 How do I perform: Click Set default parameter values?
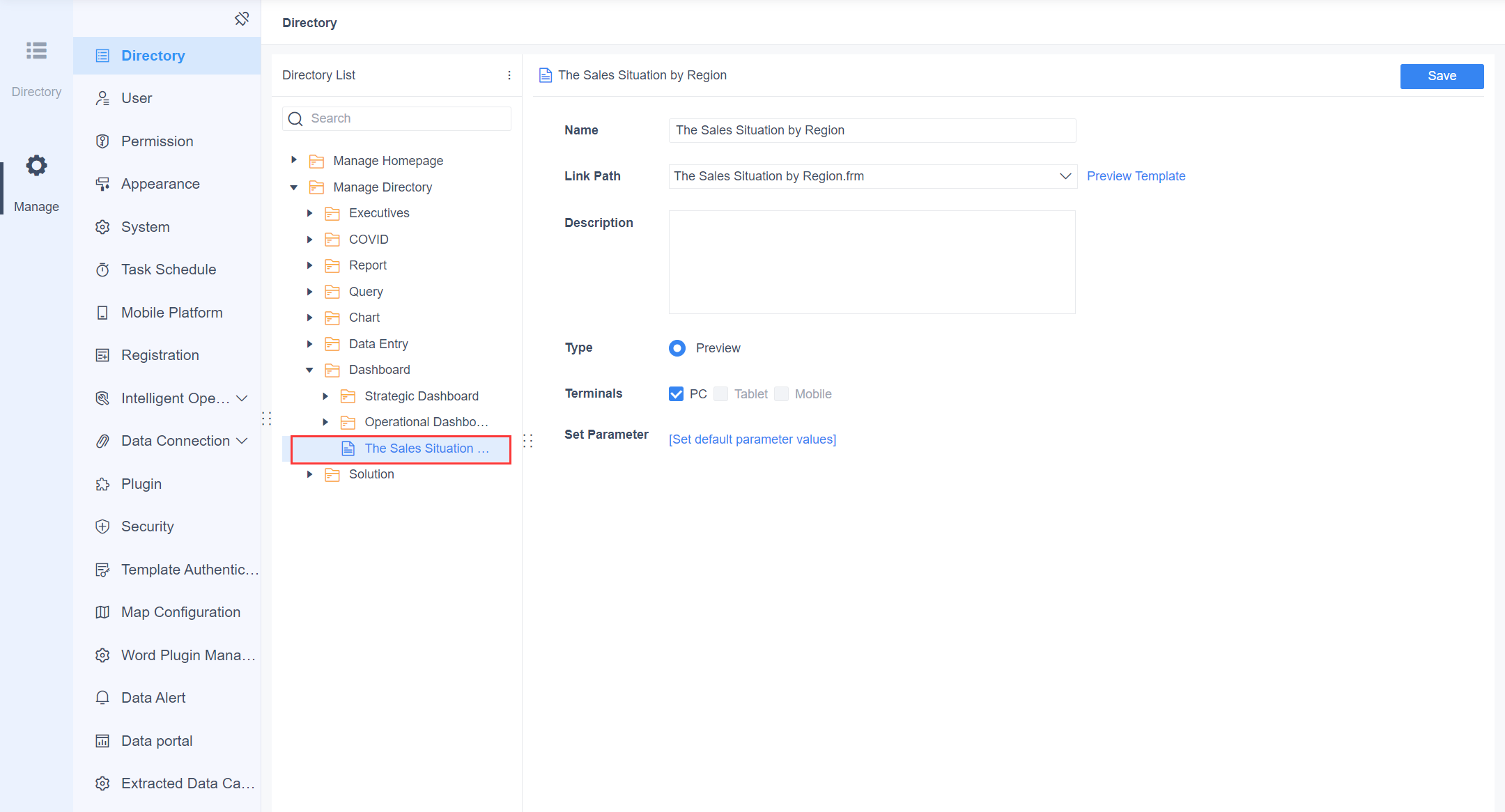click(x=752, y=439)
